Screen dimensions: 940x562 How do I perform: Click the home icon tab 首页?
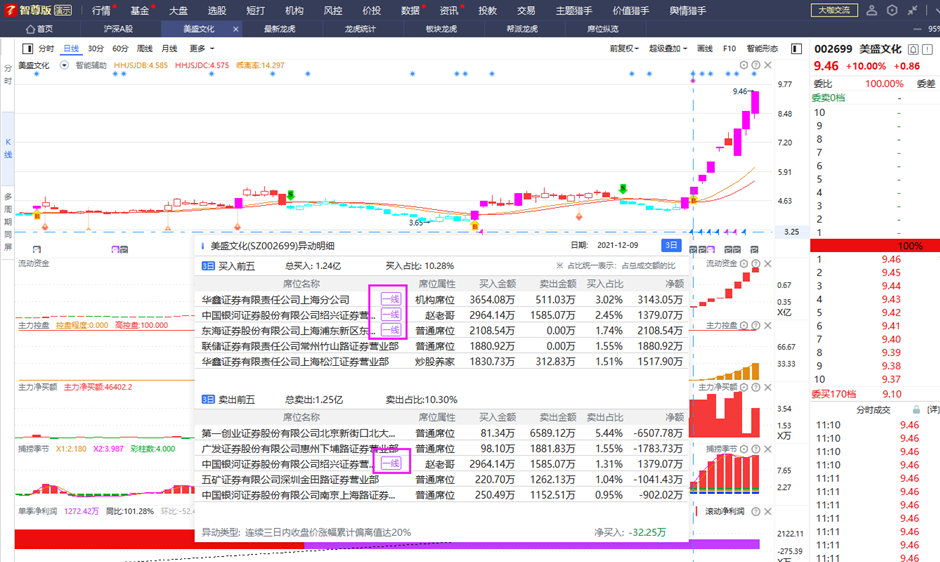point(39,29)
